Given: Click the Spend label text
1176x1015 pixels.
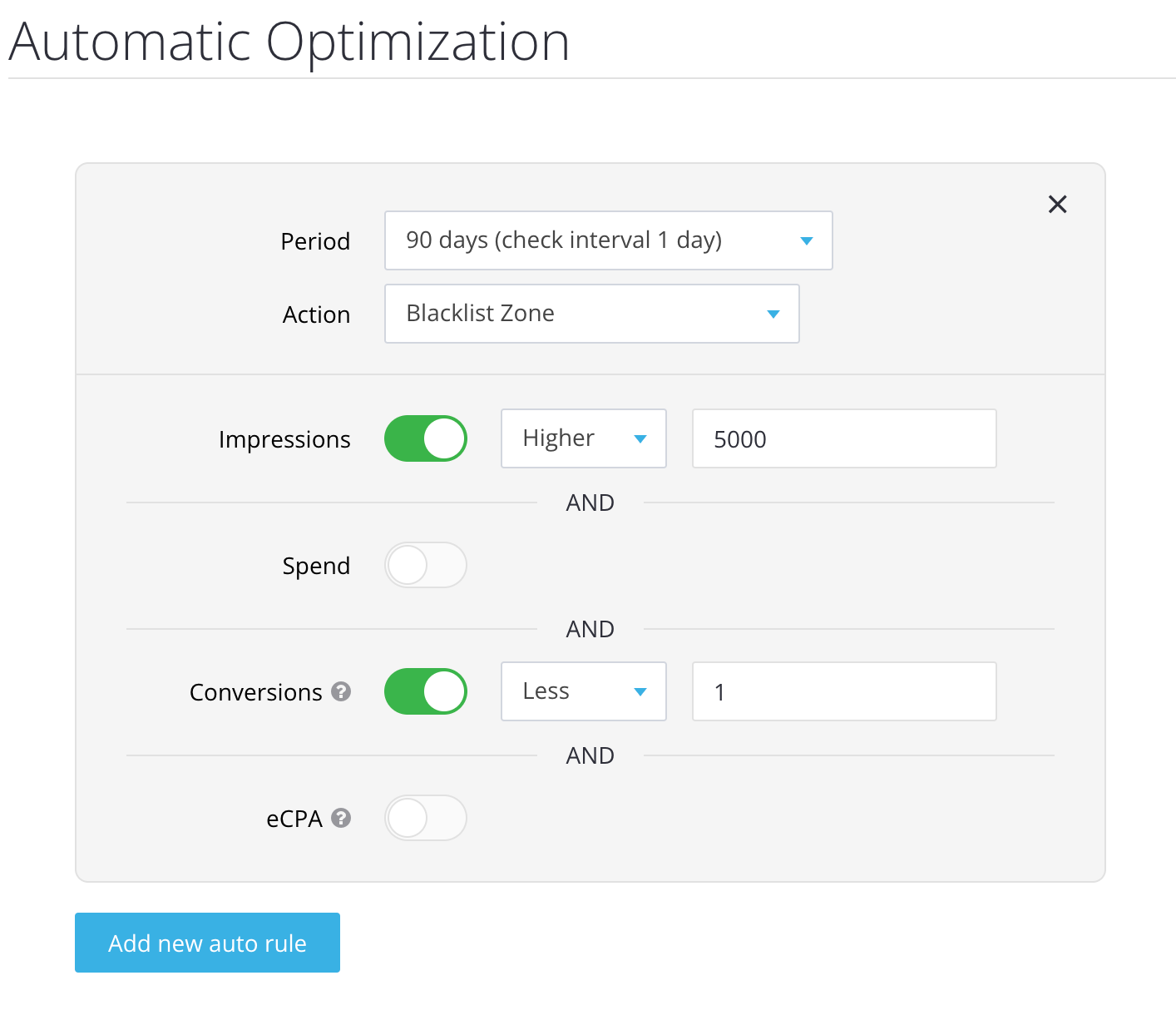Looking at the screenshot, I should (x=316, y=566).
